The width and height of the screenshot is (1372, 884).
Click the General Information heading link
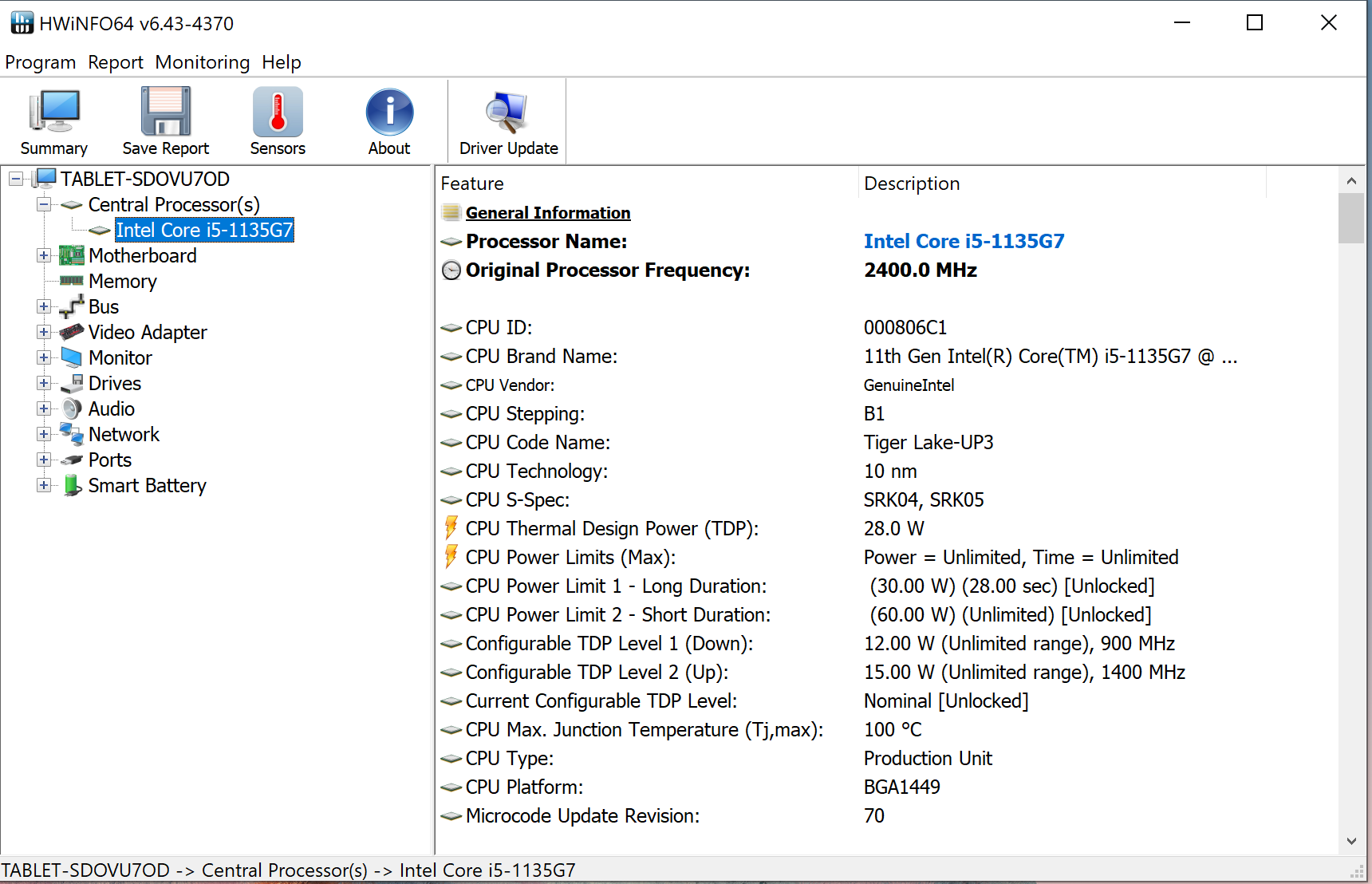coord(548,213)
